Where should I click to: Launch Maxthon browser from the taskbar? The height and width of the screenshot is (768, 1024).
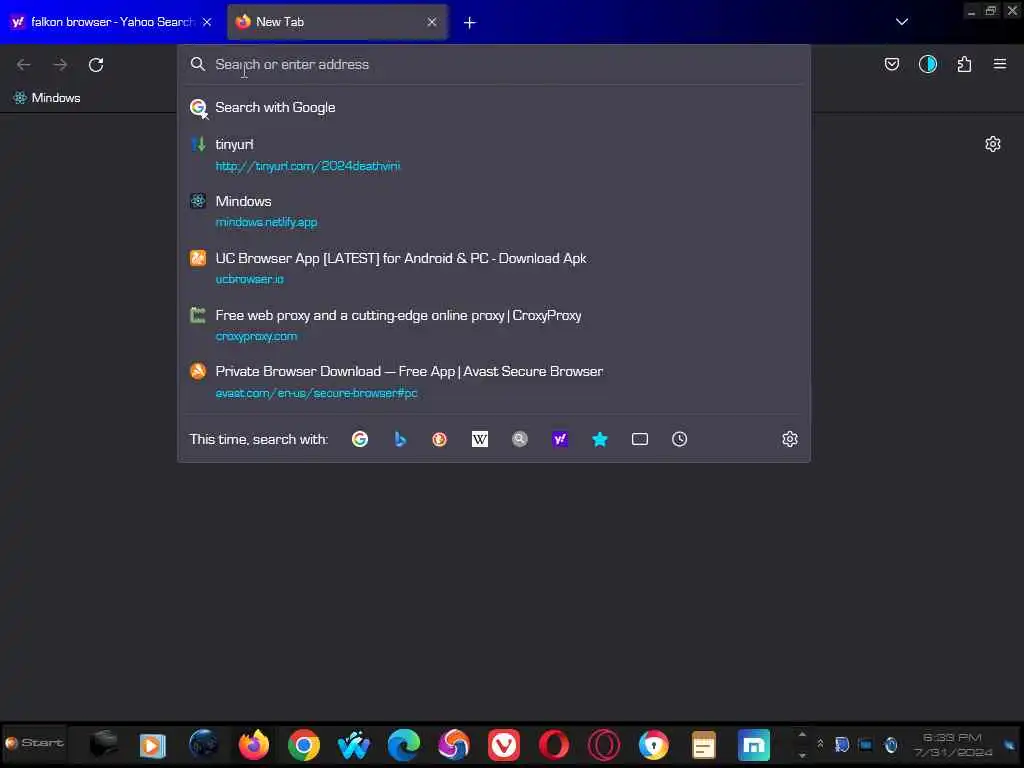(x=754, y=745)
